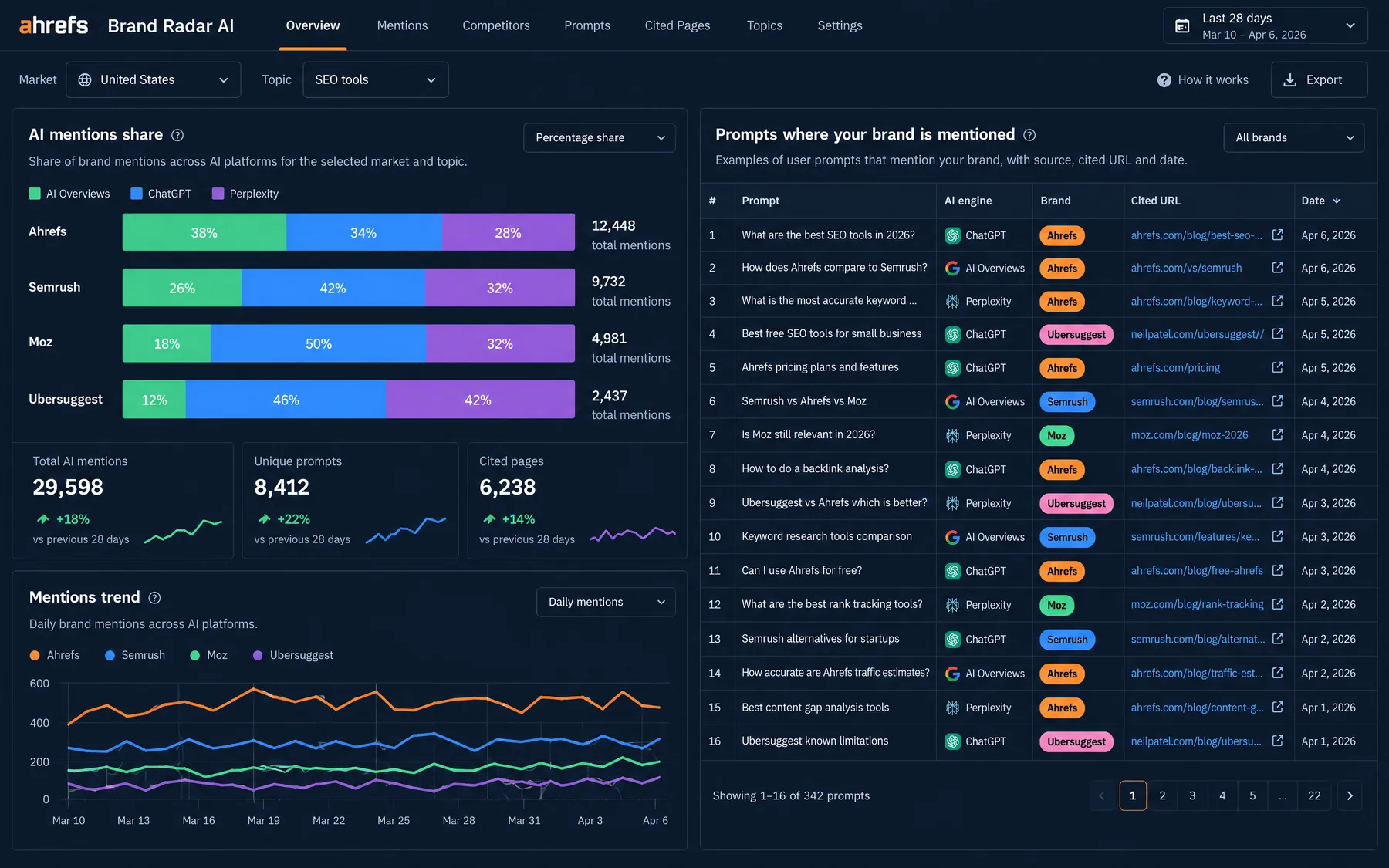This screenshot has height=868, width=1389.
Task: Open the calendar icon in date range picker
Action: (1181, 25)
